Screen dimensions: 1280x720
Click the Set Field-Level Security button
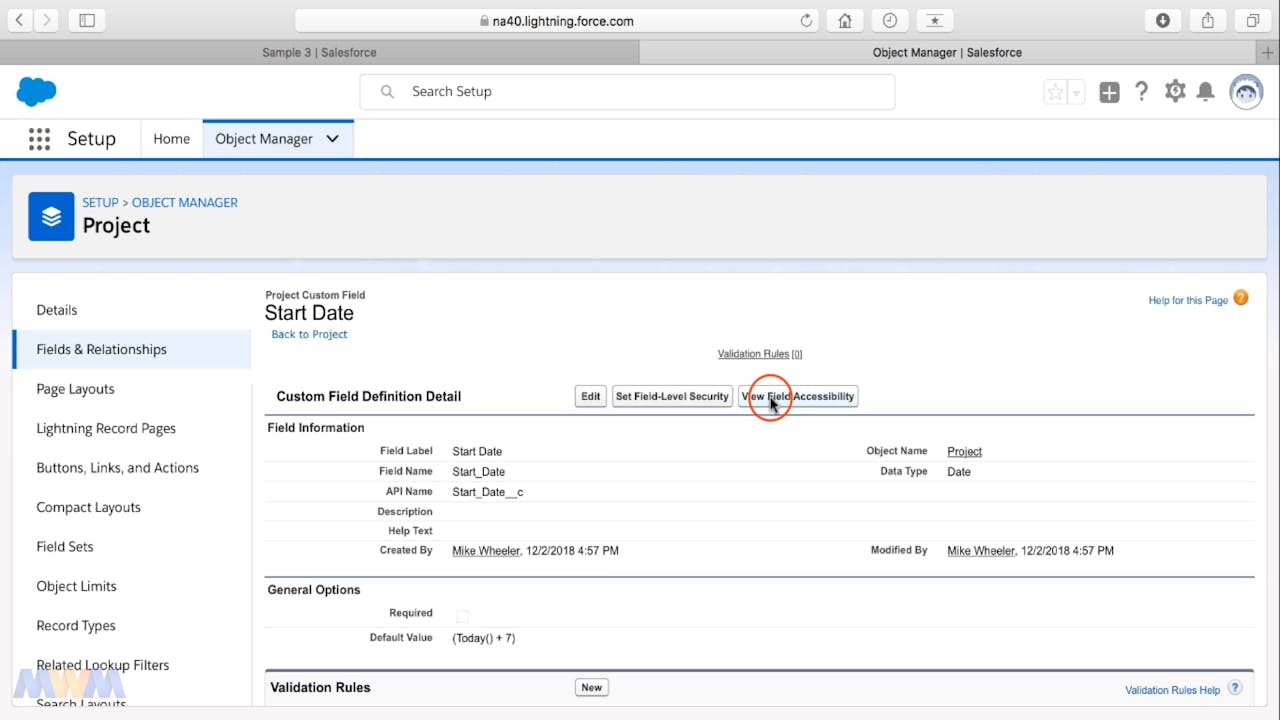coord(672,396)
